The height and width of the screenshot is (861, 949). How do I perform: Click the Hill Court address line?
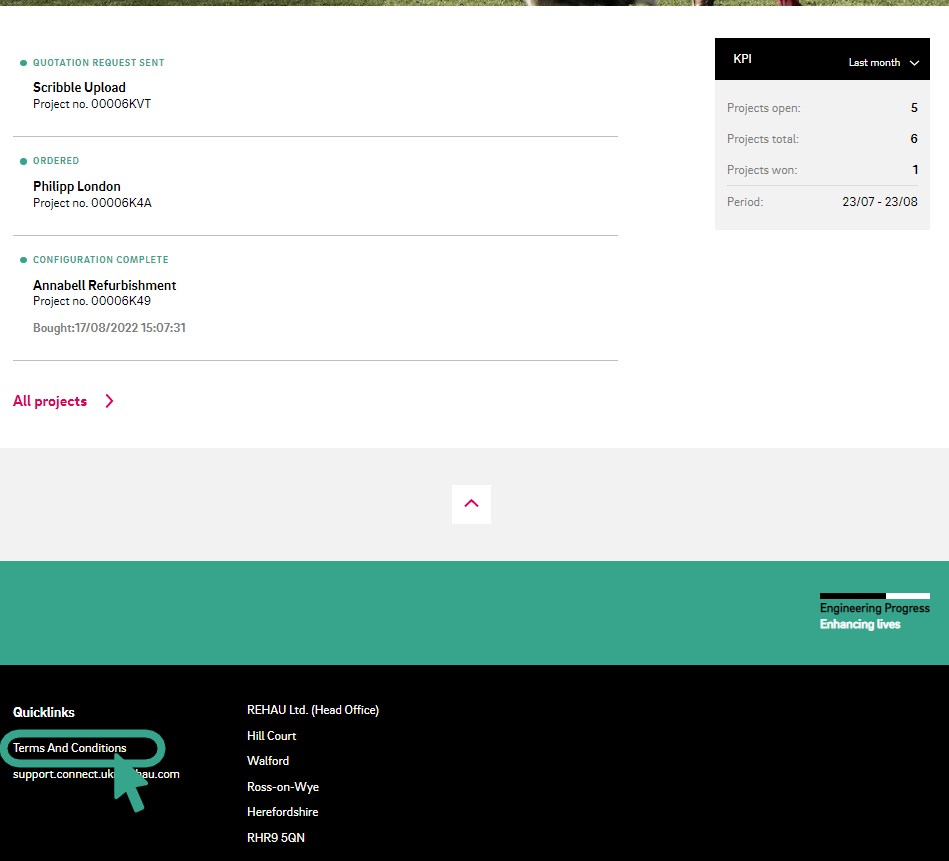pyautogui.click(x=272, y=736)
